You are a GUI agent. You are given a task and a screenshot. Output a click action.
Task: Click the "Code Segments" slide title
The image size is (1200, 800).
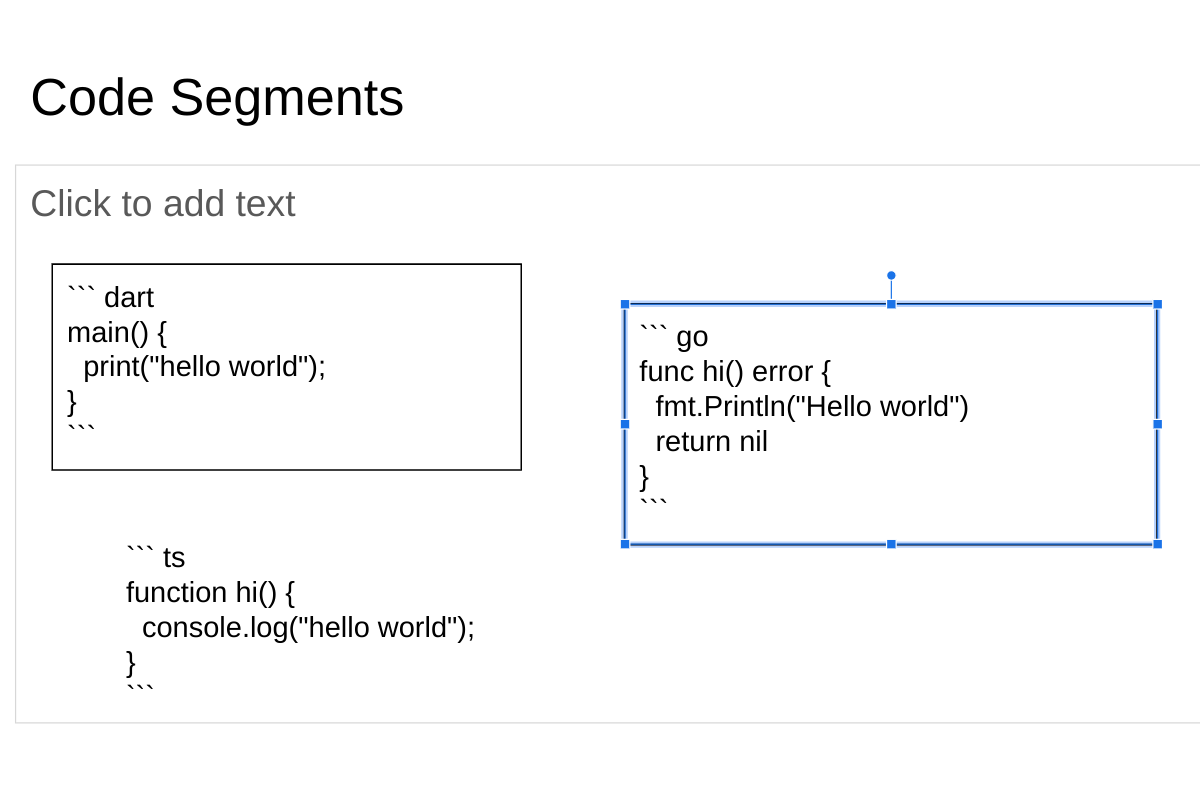pyautogui.click(x=217, y=98)
